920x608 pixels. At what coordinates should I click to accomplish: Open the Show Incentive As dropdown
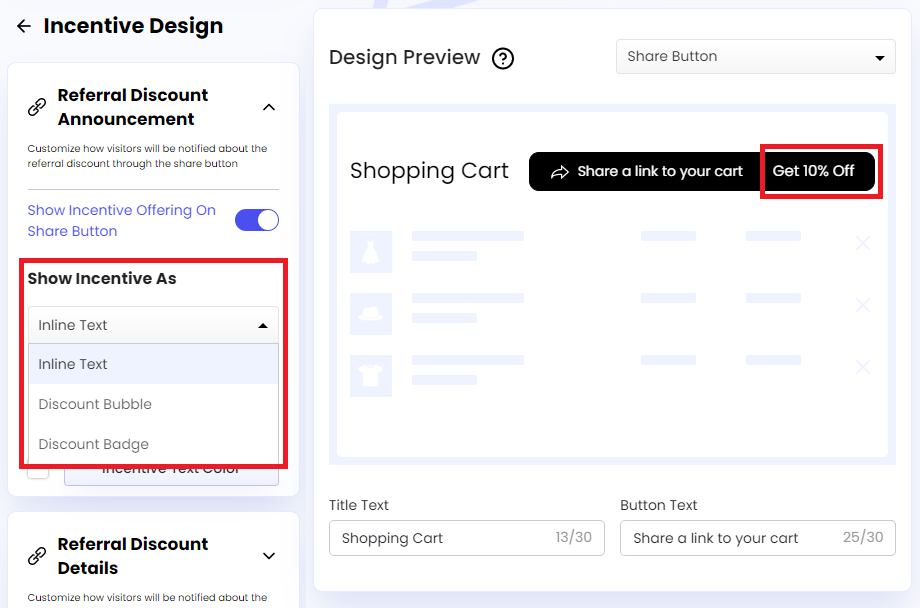click(x=152, y=325)
